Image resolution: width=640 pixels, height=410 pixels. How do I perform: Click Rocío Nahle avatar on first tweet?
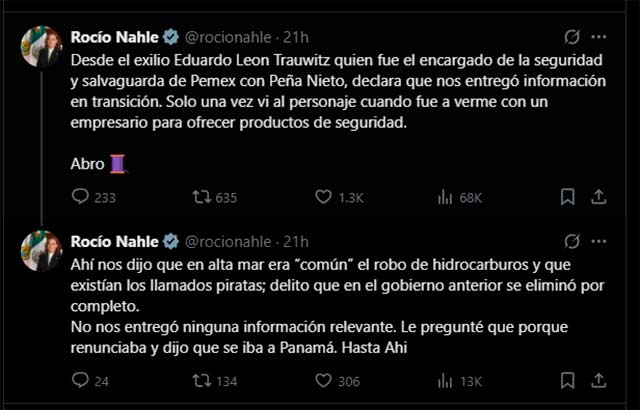click(42, 47)
